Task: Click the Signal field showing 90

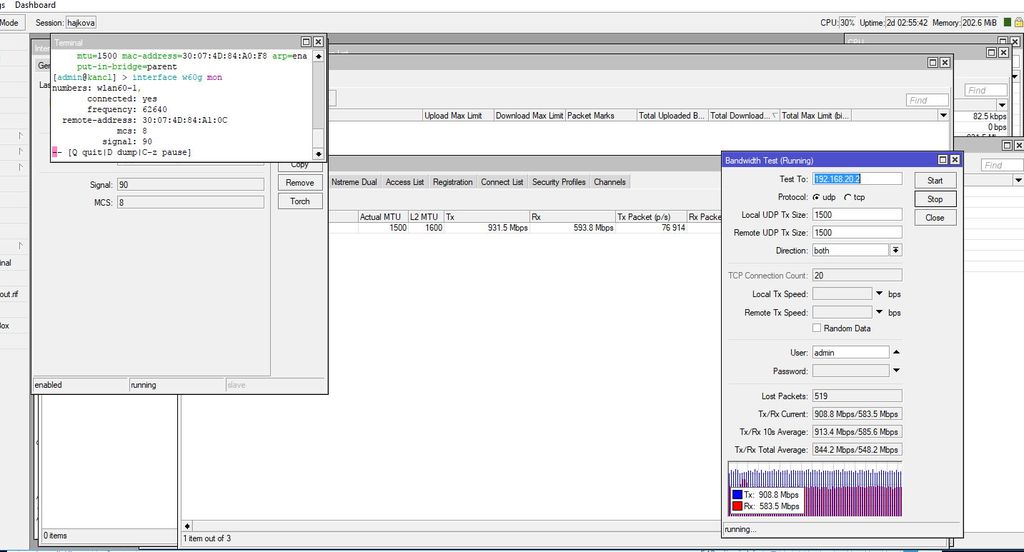Action: pos(190,185)
